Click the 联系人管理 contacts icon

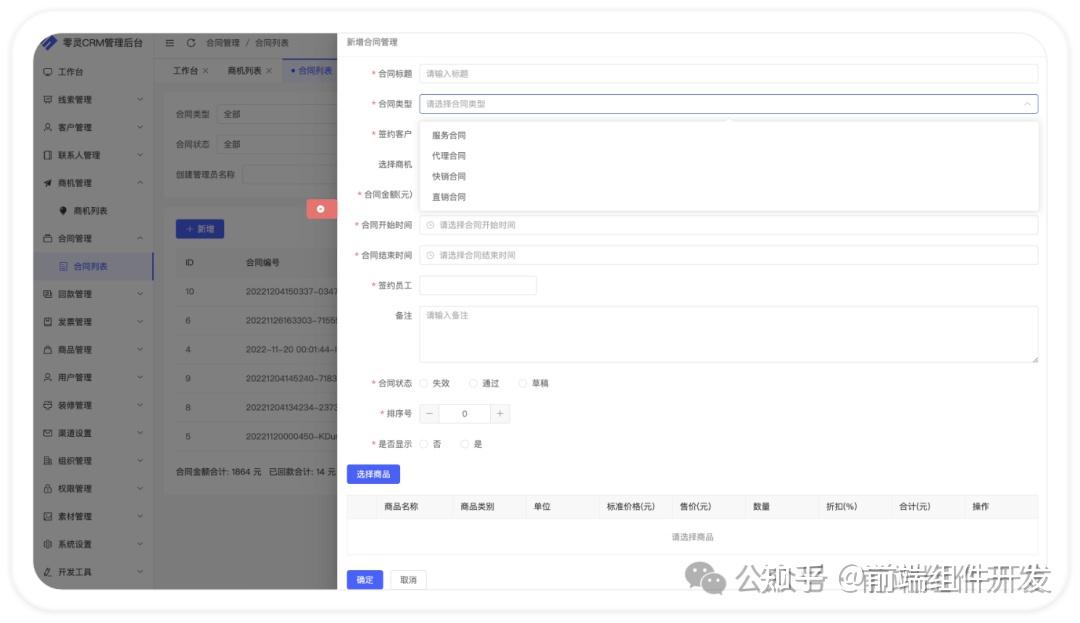tap(48, 155)
